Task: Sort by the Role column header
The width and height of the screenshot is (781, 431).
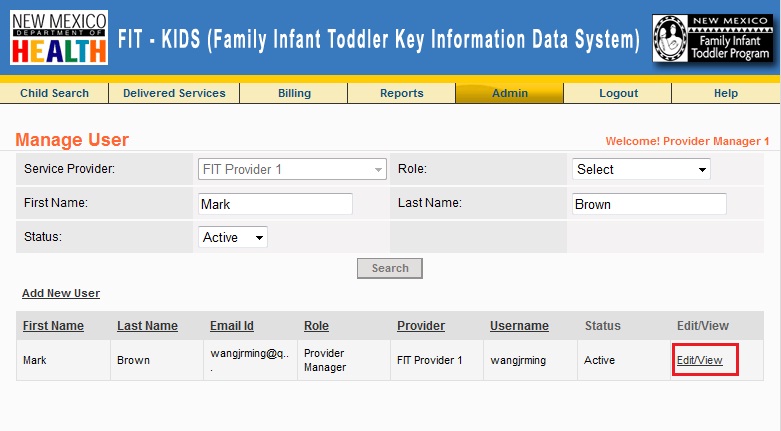Action: (316, 326)
